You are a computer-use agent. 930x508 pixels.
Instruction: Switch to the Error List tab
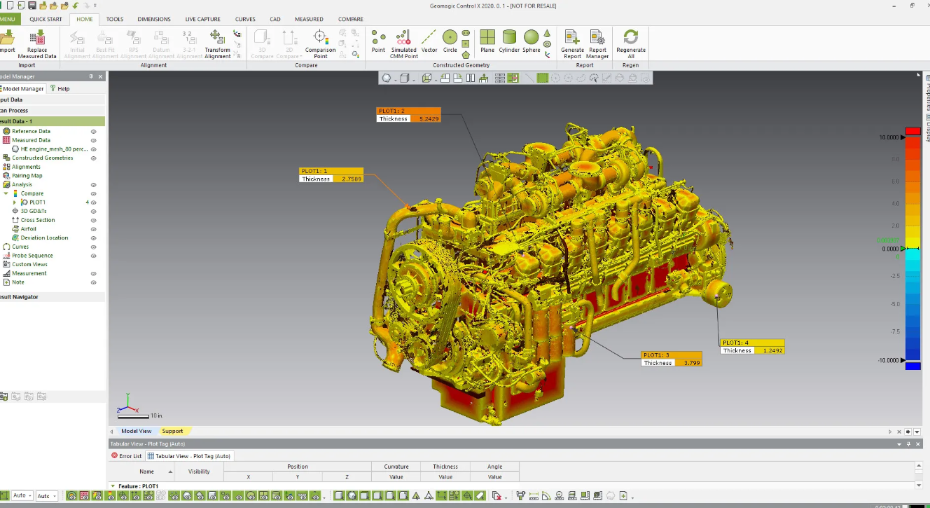click(x=127, y=455)
